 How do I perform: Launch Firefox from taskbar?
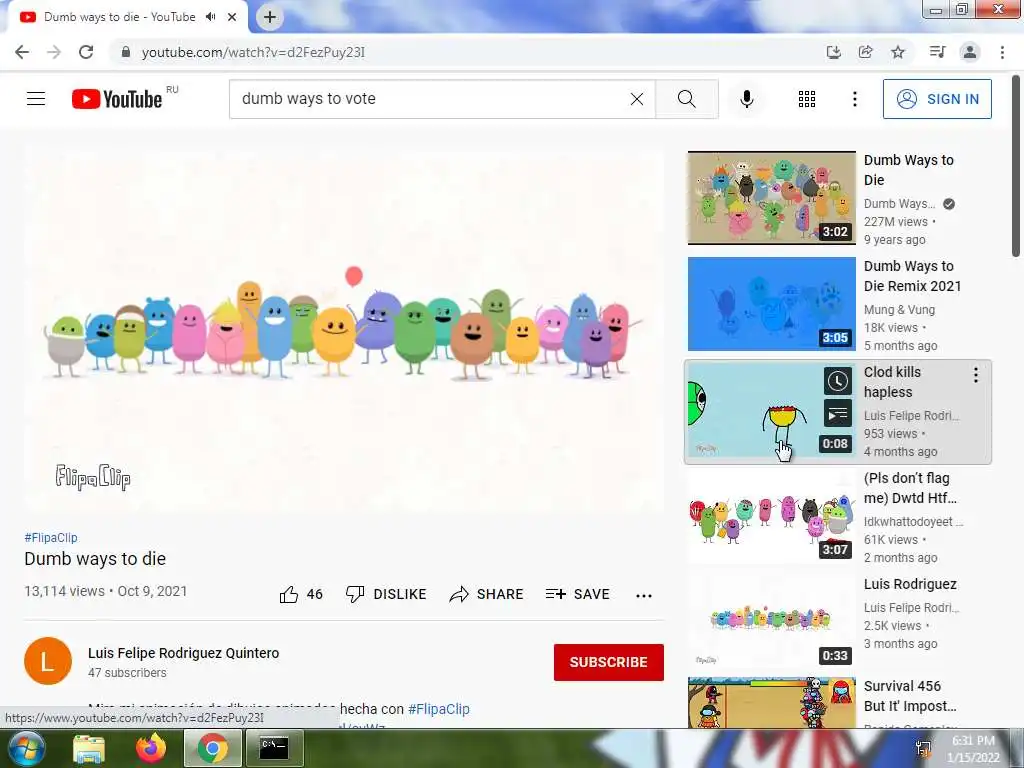(151, 748)
